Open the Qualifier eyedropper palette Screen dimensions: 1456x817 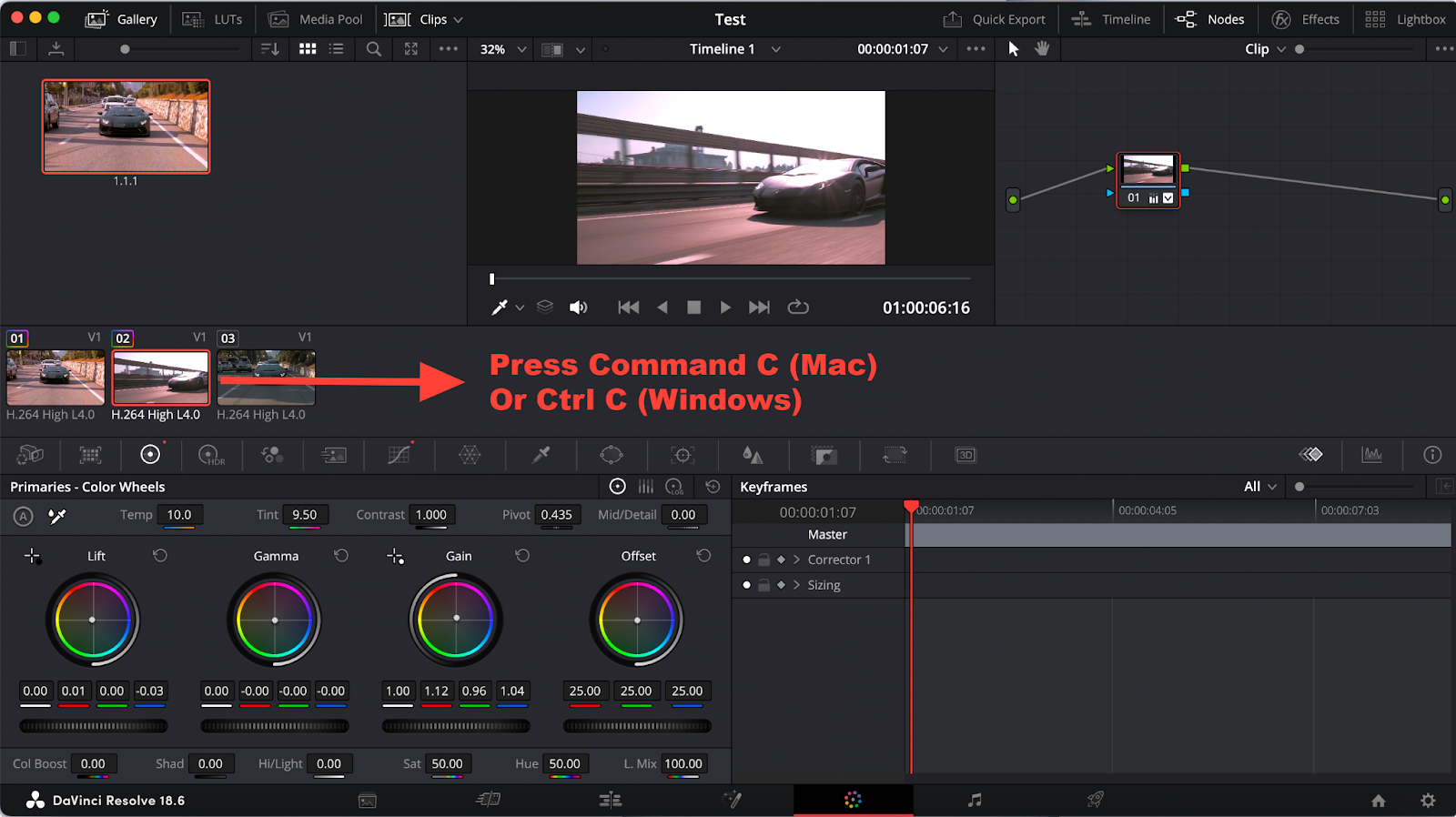(541, 455)
